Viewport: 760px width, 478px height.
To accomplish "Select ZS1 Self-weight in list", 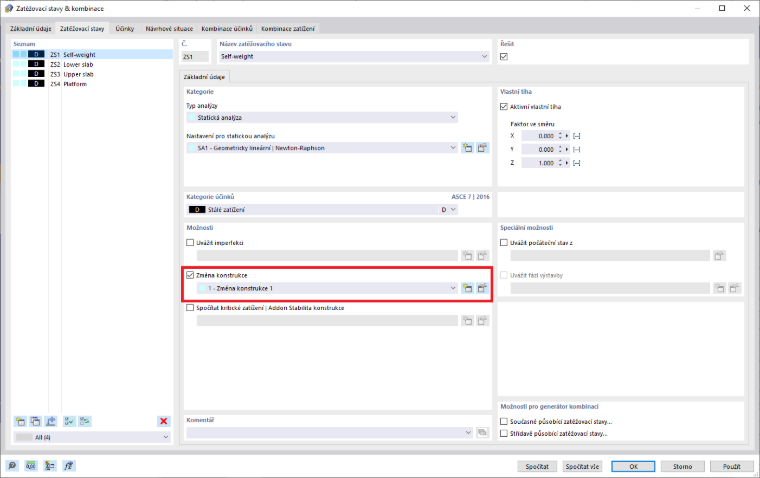I will [92, 54].
